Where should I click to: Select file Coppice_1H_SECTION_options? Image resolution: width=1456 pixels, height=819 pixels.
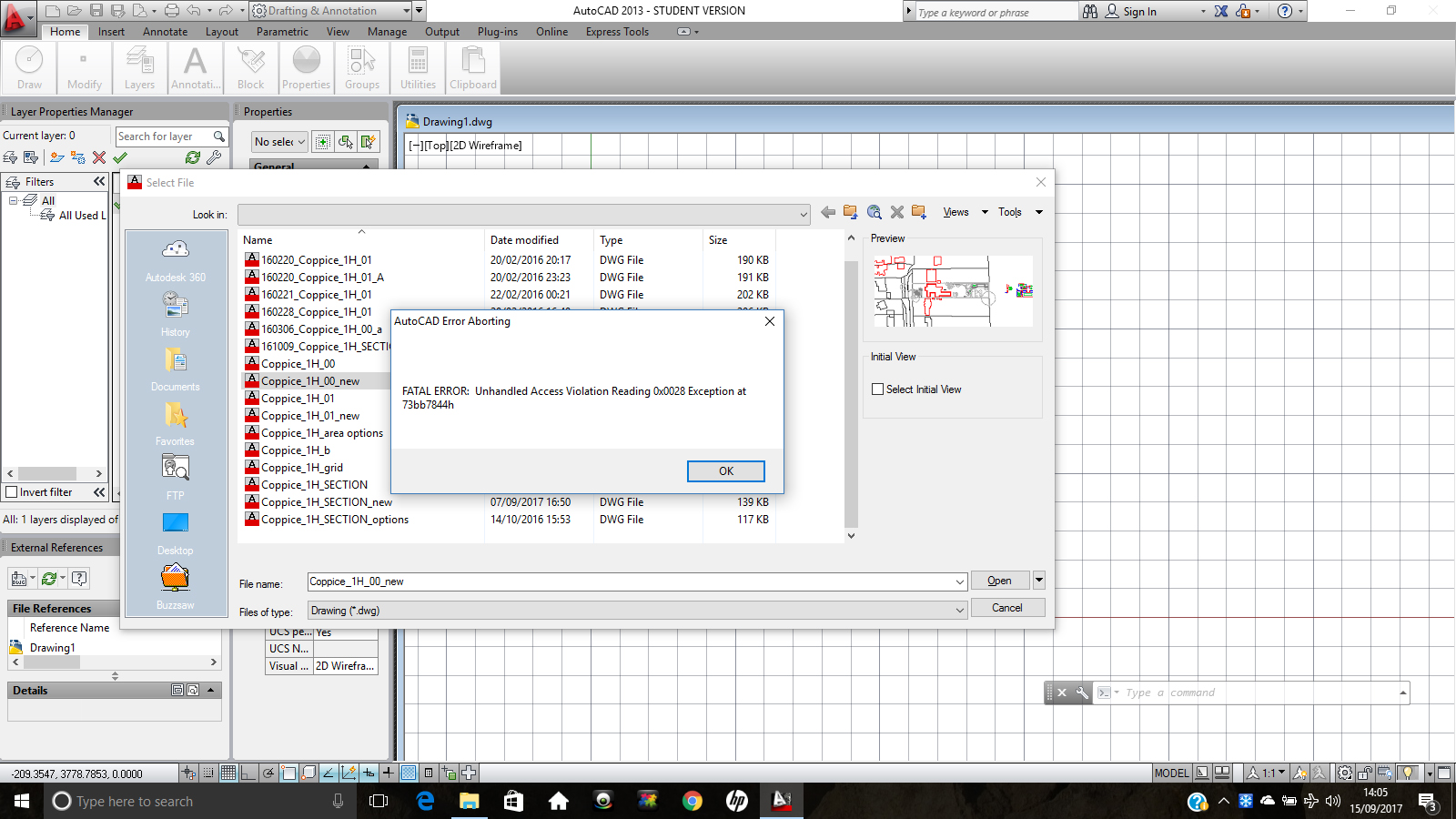335,520
